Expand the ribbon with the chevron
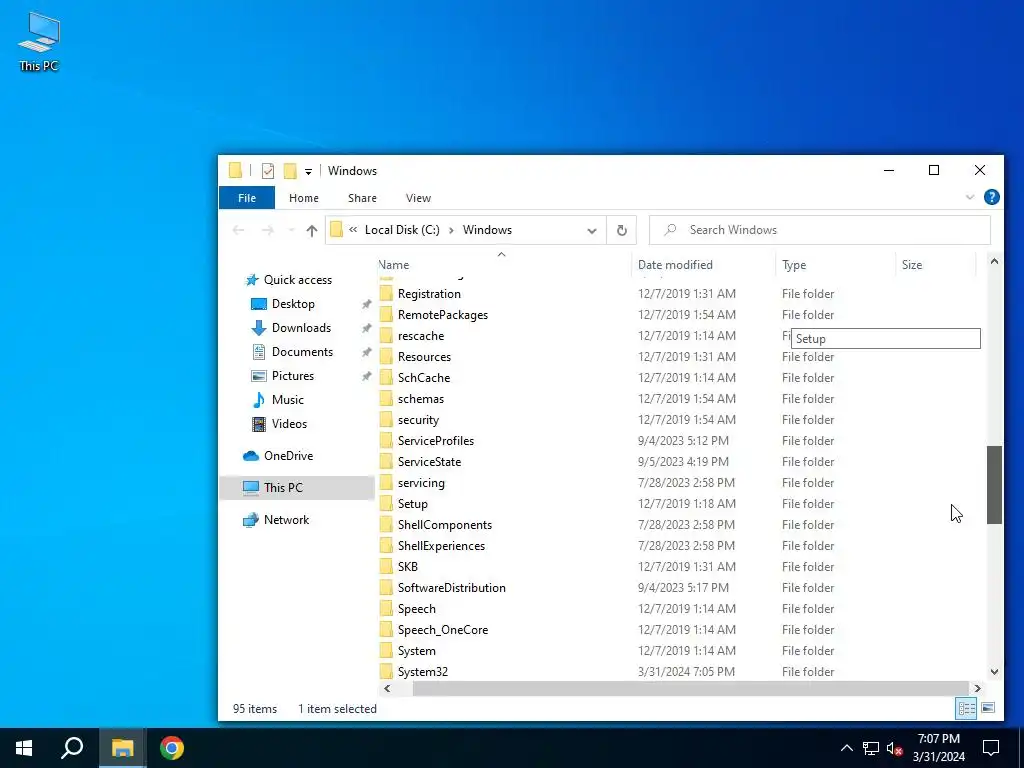Screen dimensions: 1024x768 (x=970, y=197)
